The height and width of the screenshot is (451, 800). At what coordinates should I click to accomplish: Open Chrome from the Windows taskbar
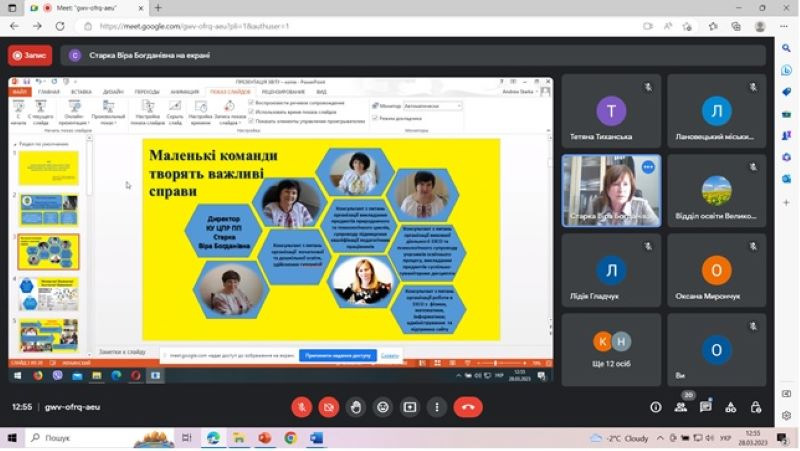point(290,438)
